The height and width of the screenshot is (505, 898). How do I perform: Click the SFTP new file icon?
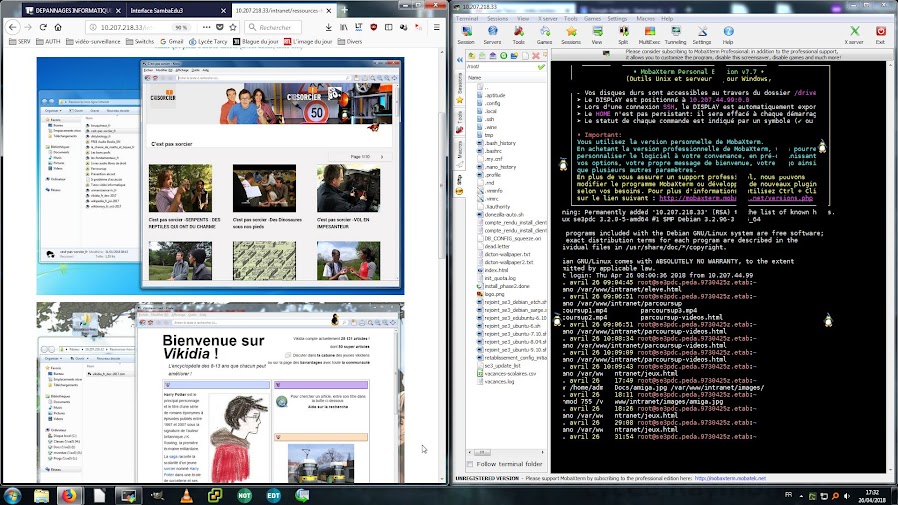point(525,56)
